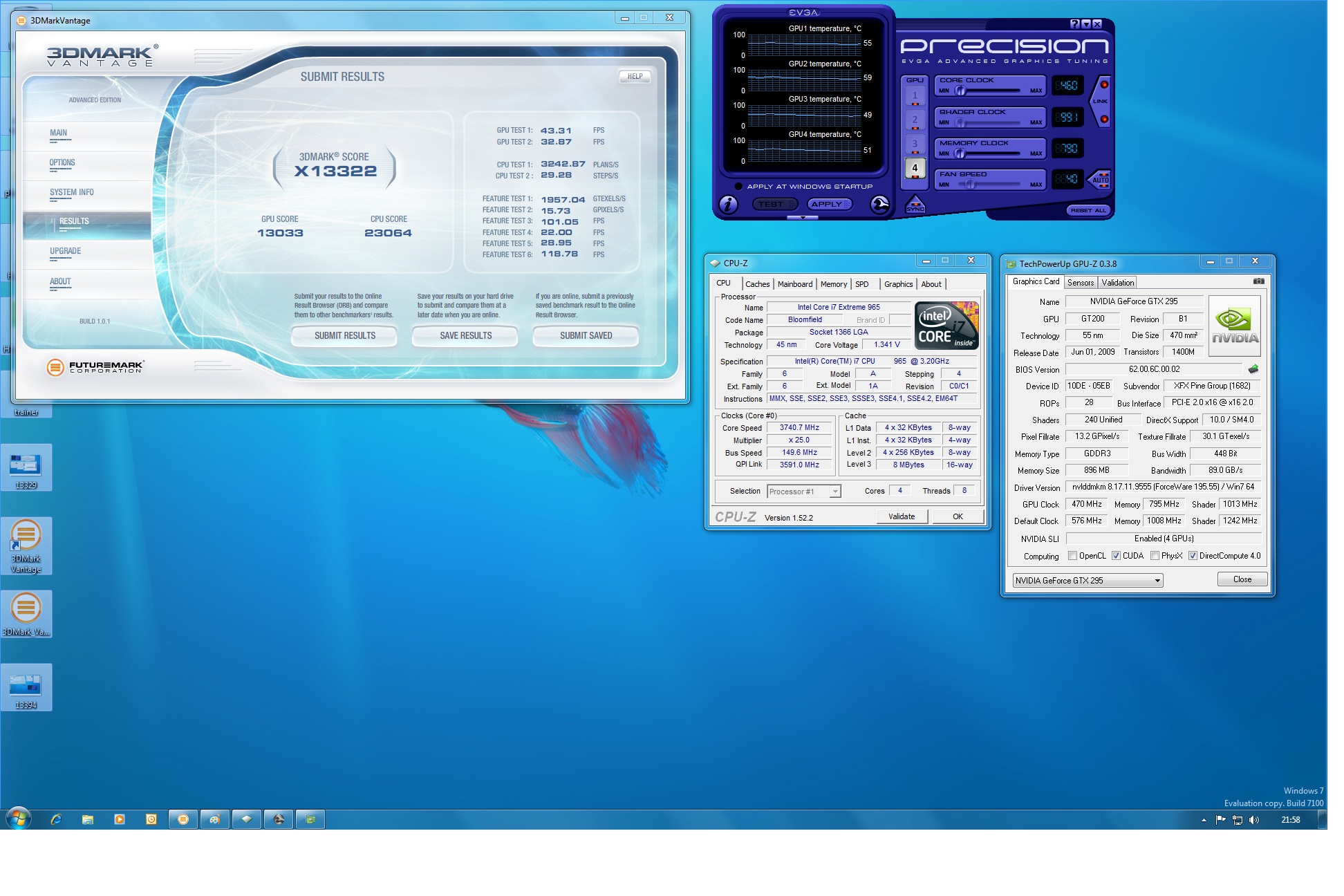Screen dimensions: 1344x896
Task: Select GPU 2 in Precision
Action: click(915, 120)
